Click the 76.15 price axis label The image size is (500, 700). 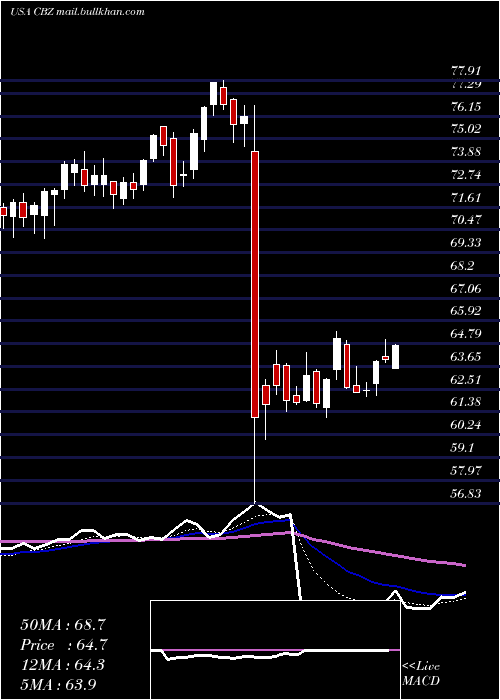(x=466, y=107)
